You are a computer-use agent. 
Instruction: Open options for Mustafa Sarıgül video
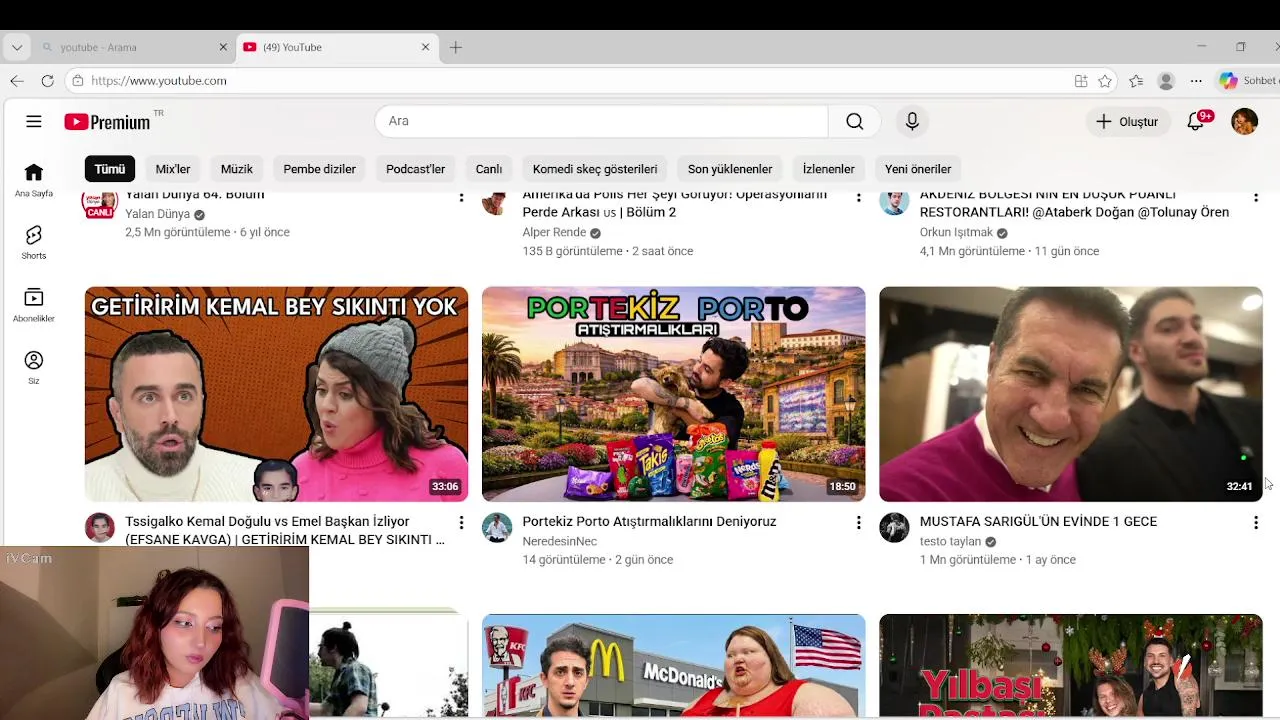(x=1255, y=522)
